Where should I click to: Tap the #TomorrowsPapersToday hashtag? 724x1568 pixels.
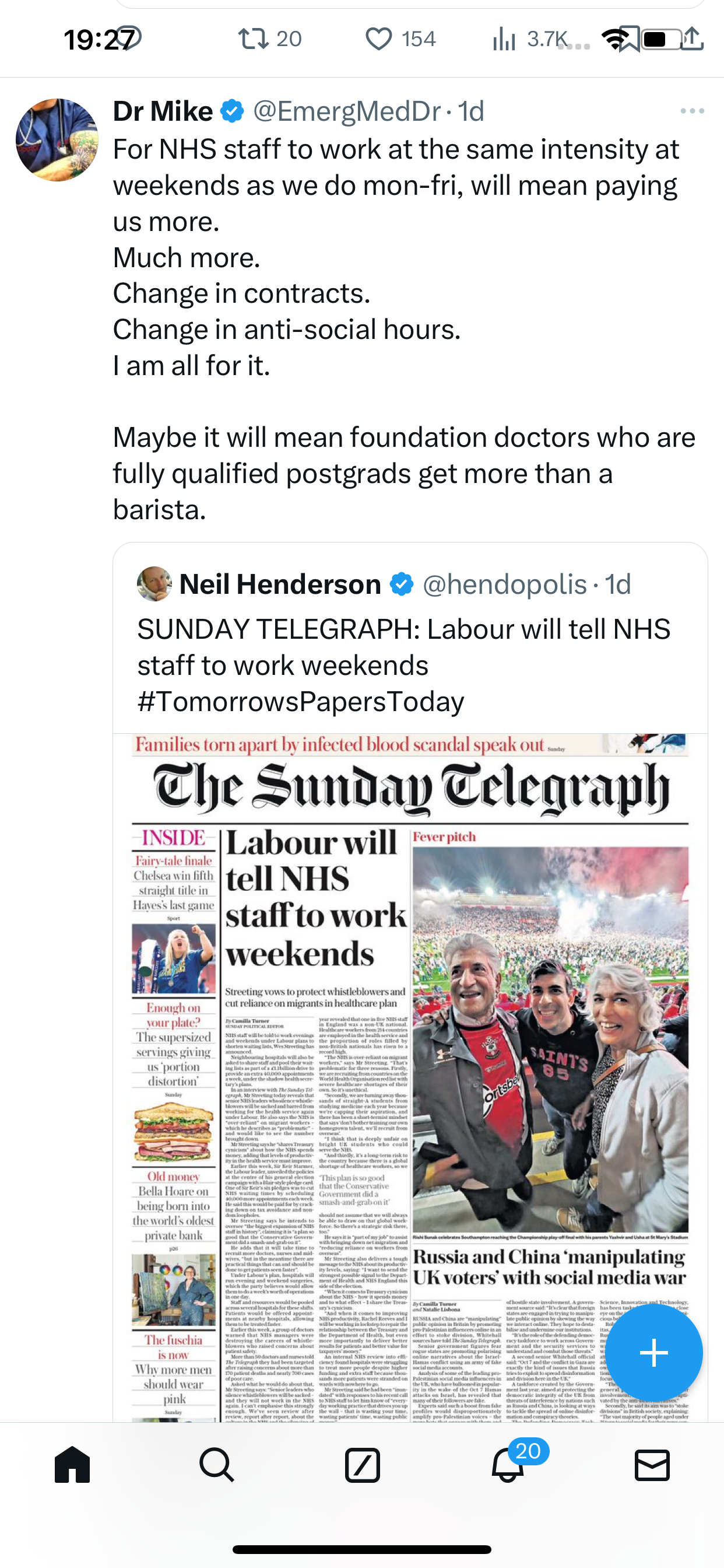tap(301, 701)
